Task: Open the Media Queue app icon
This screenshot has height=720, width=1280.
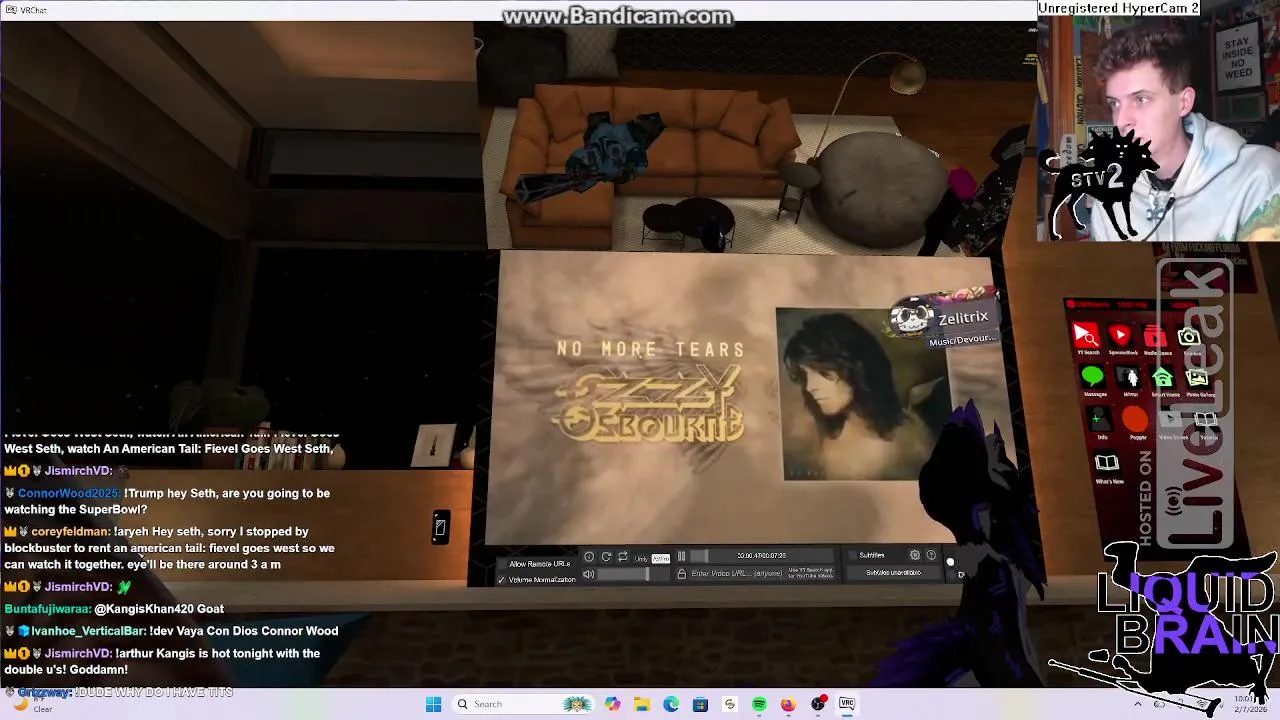Action: (1156, 337)
